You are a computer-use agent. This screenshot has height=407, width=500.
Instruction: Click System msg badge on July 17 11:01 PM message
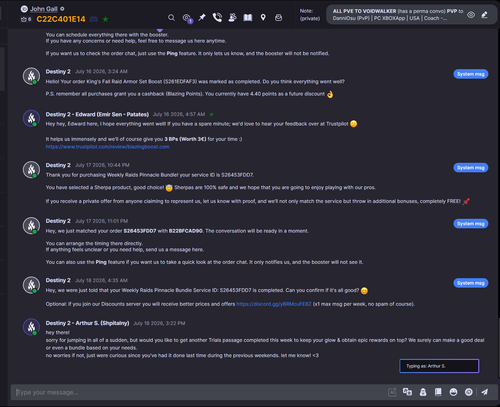pyautogui.click(x=471, y=224)
